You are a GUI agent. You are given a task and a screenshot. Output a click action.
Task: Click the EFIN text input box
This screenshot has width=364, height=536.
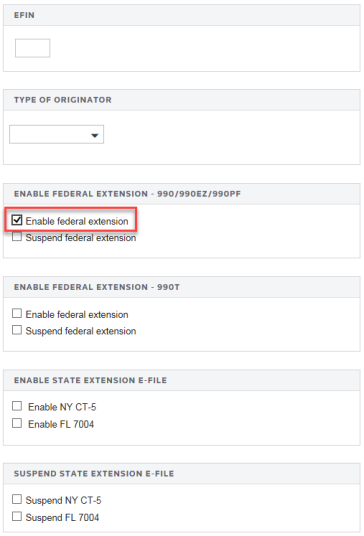[x=32, y=48]
